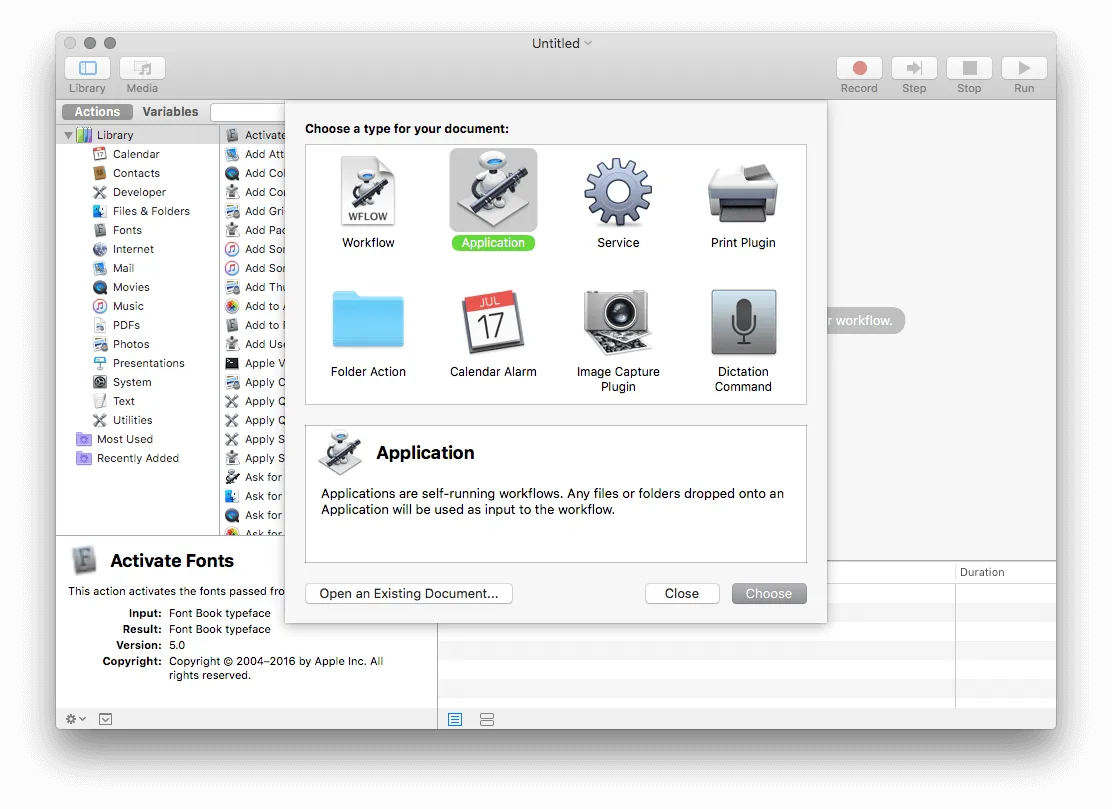Choose the Image Capture Plugin type
1112x809 pixels.
pyautogui.click(x=618, y=322)
